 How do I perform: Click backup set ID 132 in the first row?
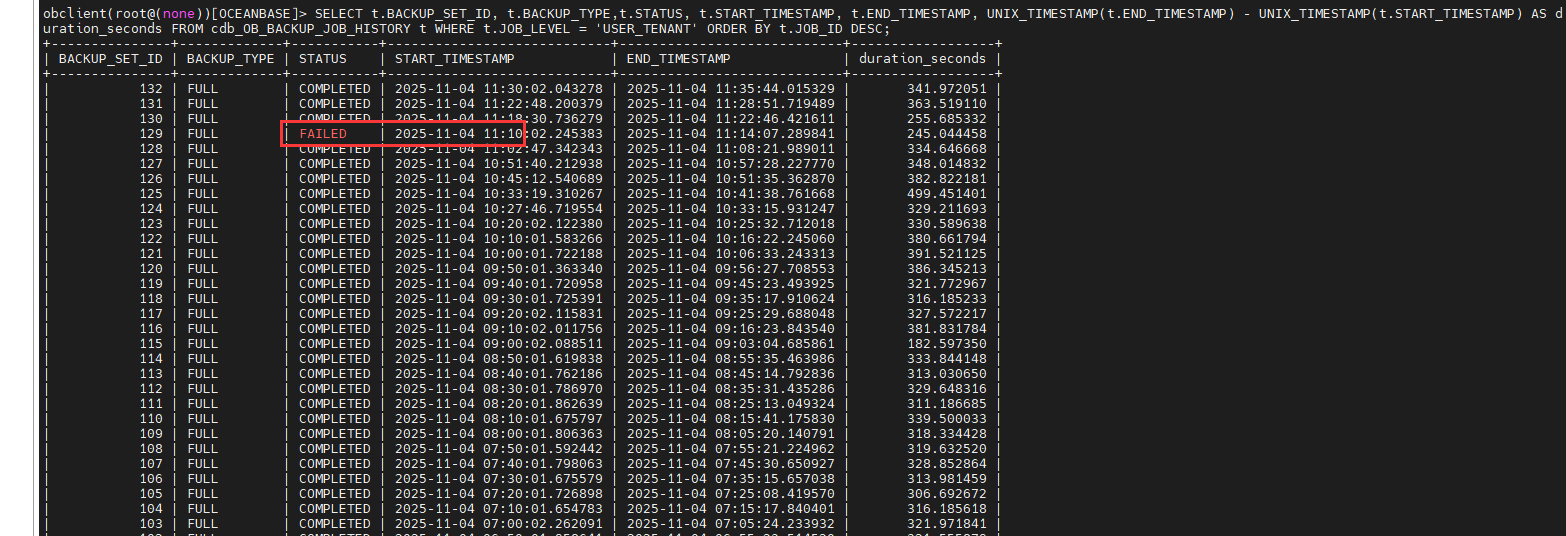click(151, 89)
